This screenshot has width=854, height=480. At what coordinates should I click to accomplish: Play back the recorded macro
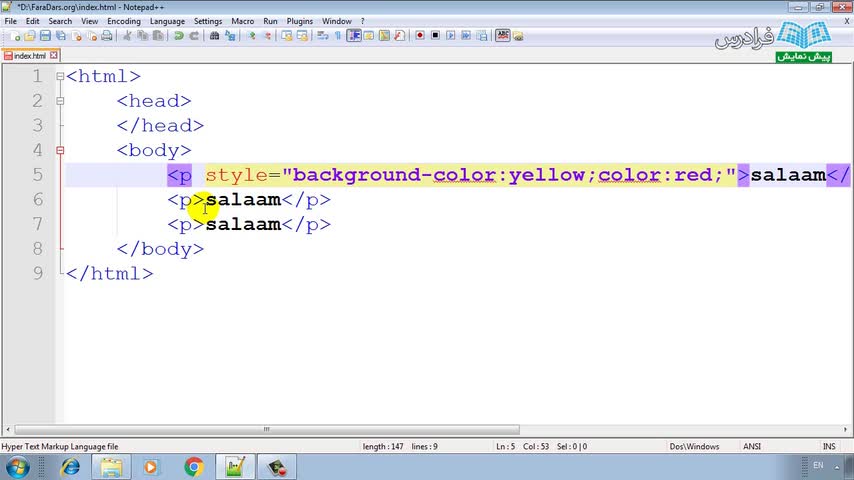450,36
